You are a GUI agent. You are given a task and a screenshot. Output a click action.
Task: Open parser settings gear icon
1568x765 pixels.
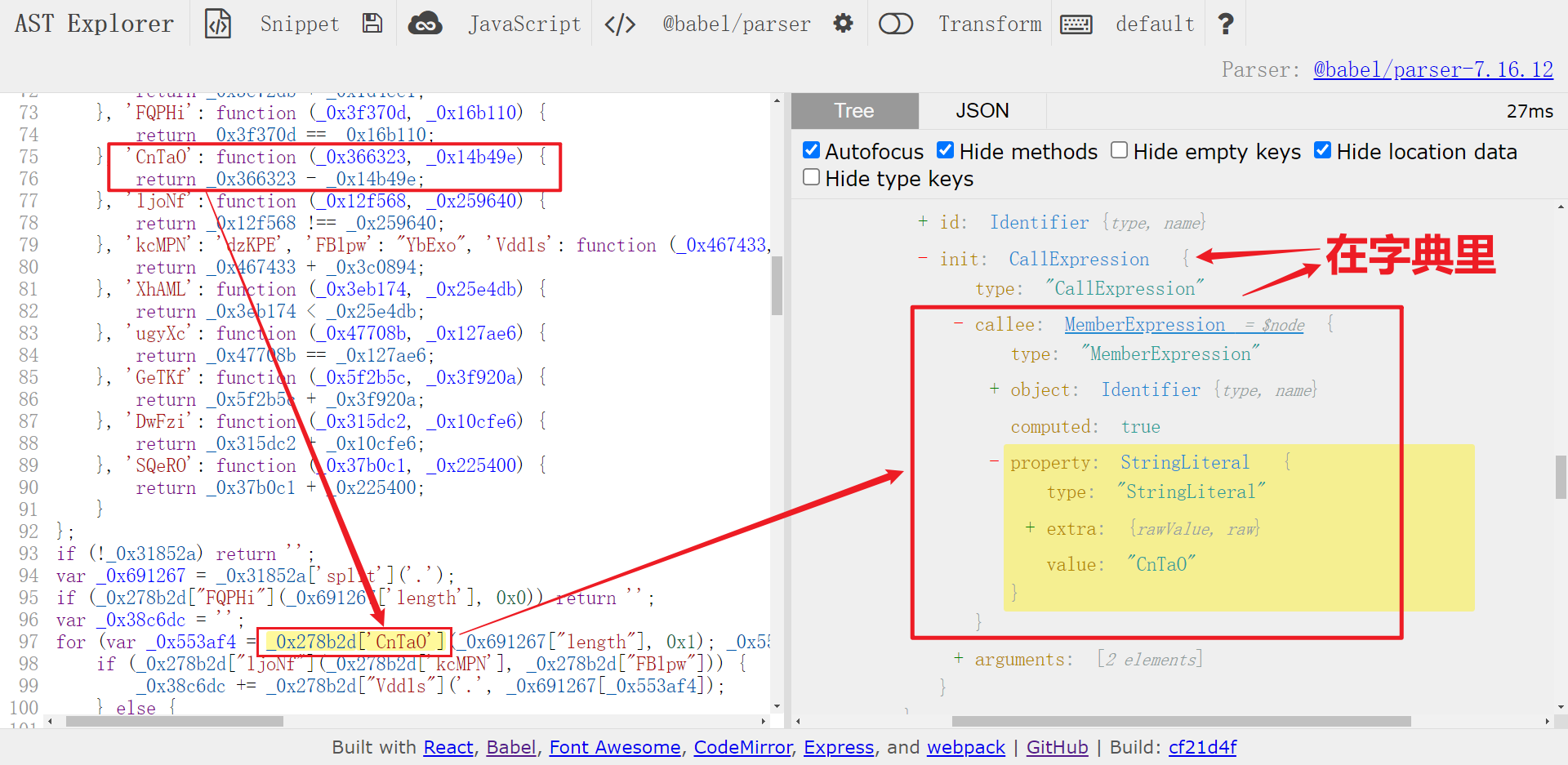pyautogui.click(x=843, y=24)
